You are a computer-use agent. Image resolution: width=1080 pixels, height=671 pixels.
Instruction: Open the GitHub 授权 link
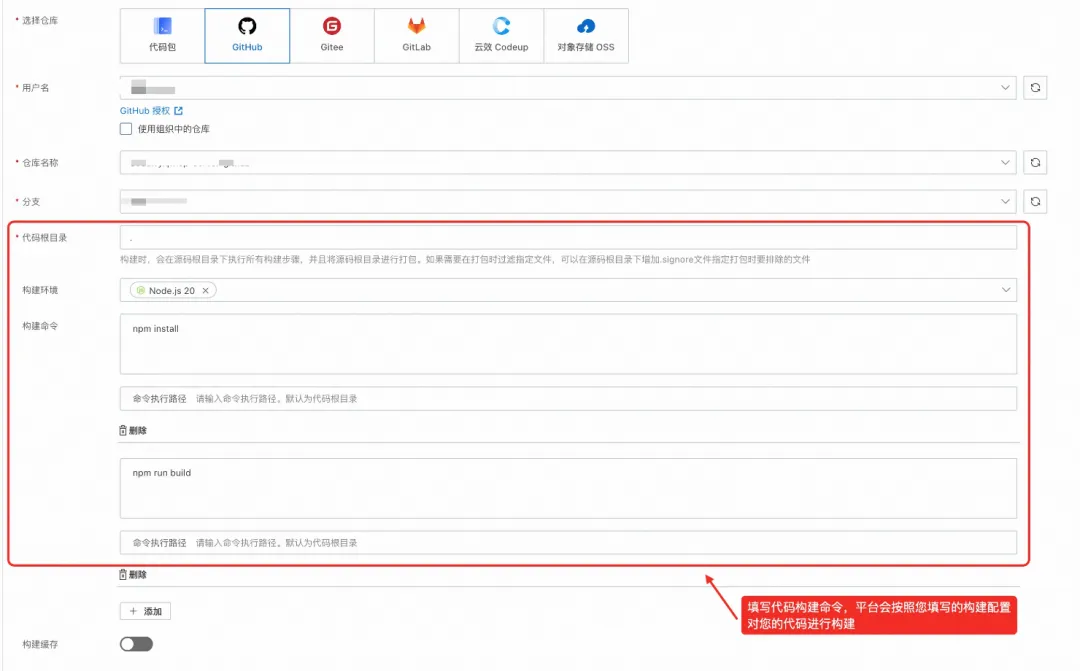point(145,110)
